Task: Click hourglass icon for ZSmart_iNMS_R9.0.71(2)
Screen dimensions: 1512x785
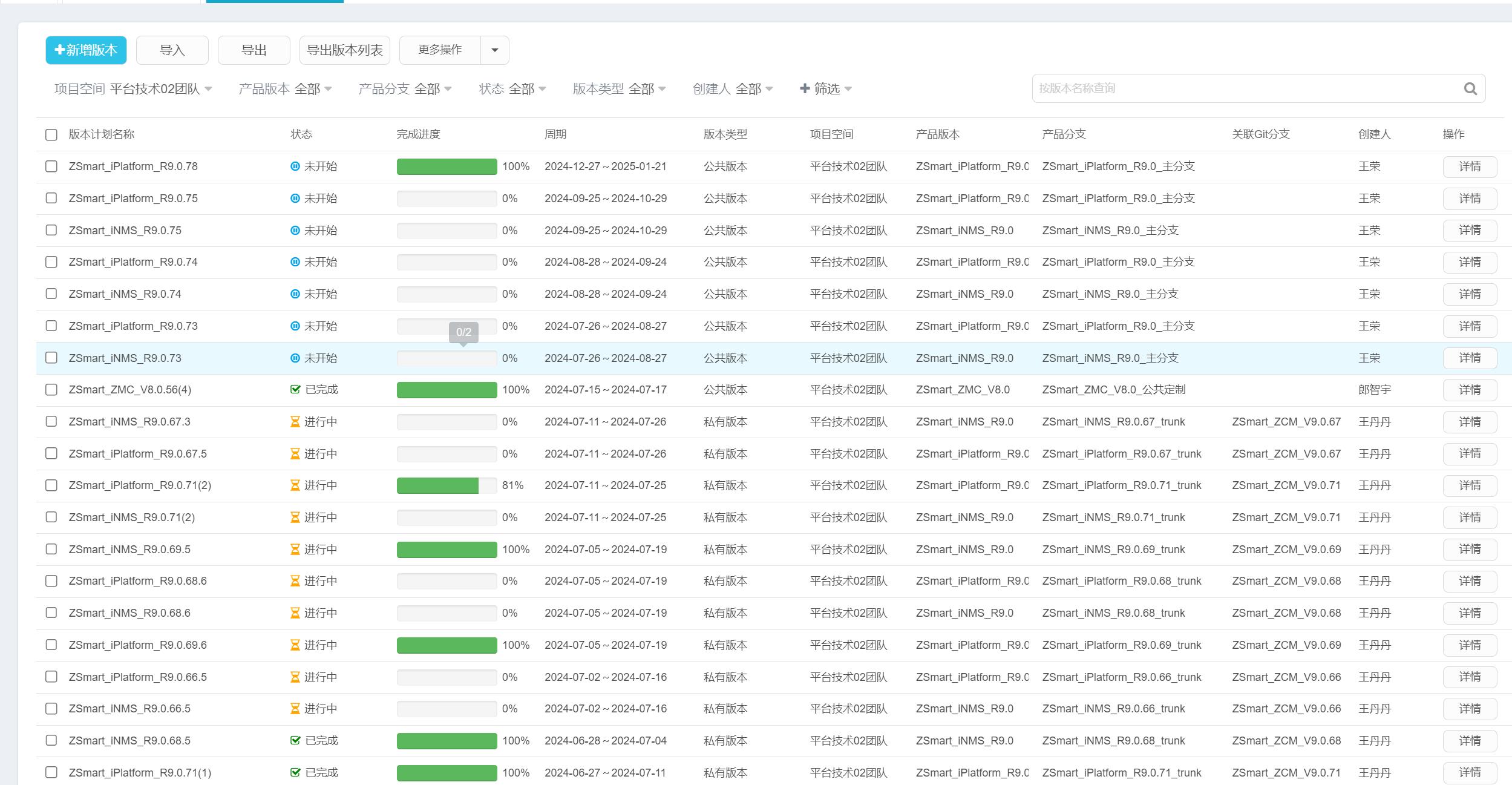Action: pos(295,517)
